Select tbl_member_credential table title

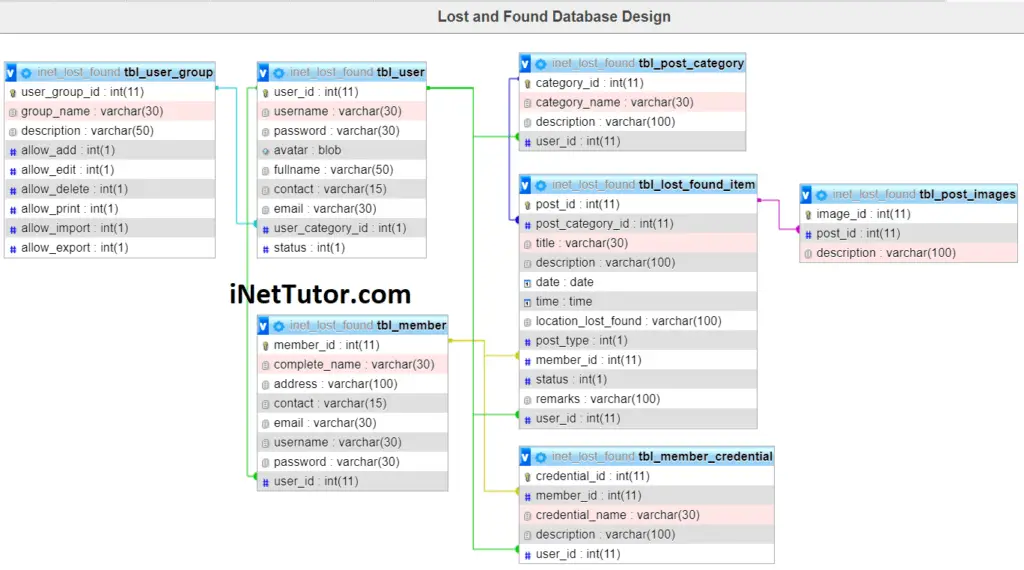[x=705, y=456]
